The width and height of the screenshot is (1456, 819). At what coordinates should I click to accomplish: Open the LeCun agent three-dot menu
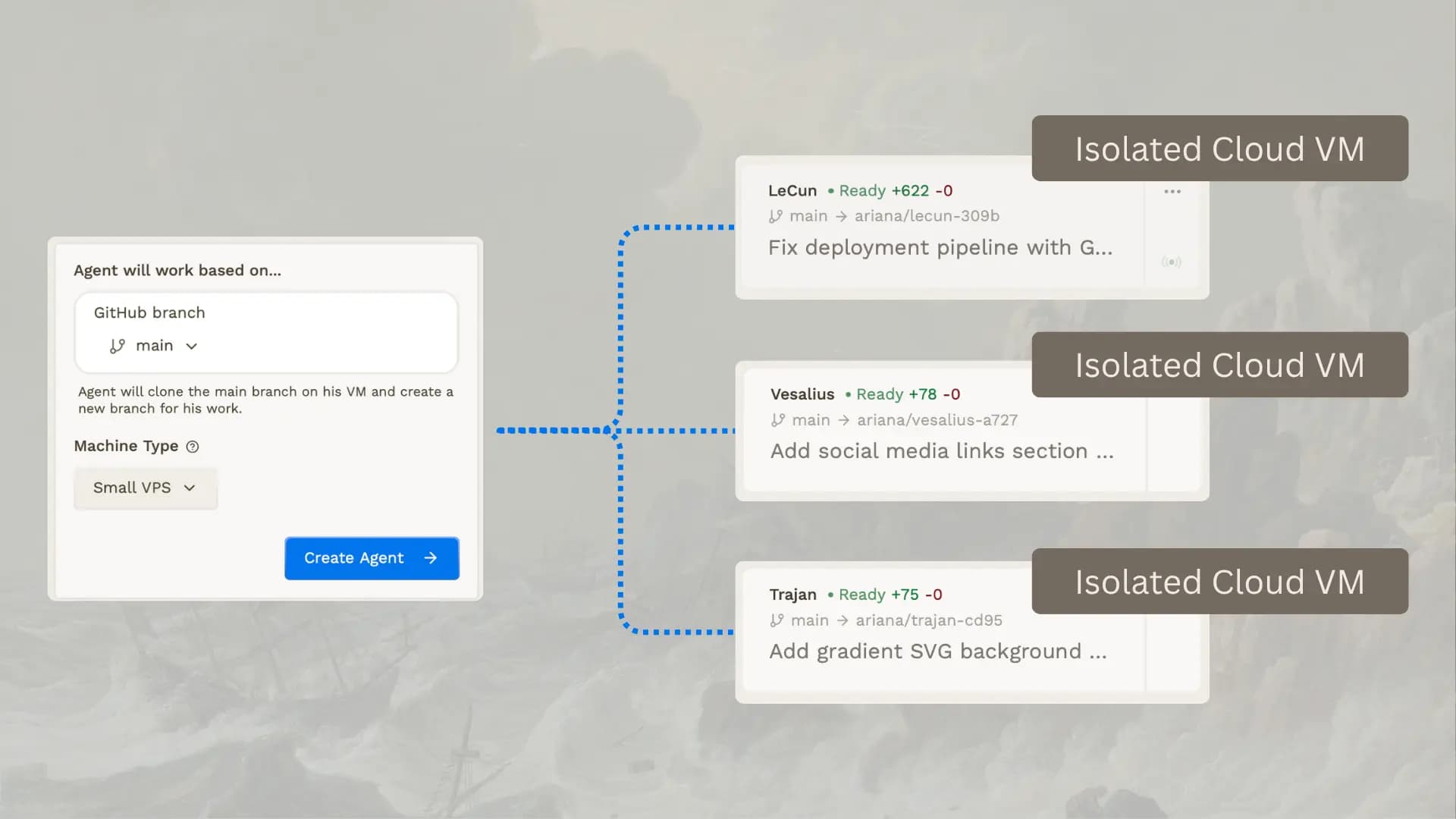[x=1172, y=191]
